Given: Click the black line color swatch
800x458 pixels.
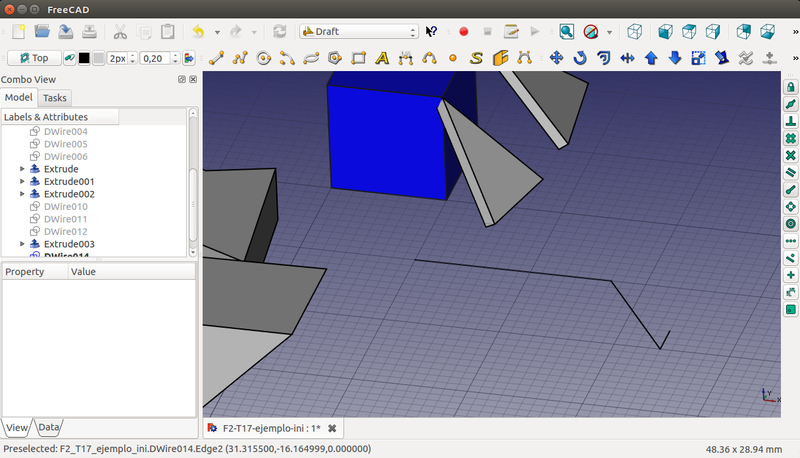Looking at the screenshot, I should coord(85,58).
